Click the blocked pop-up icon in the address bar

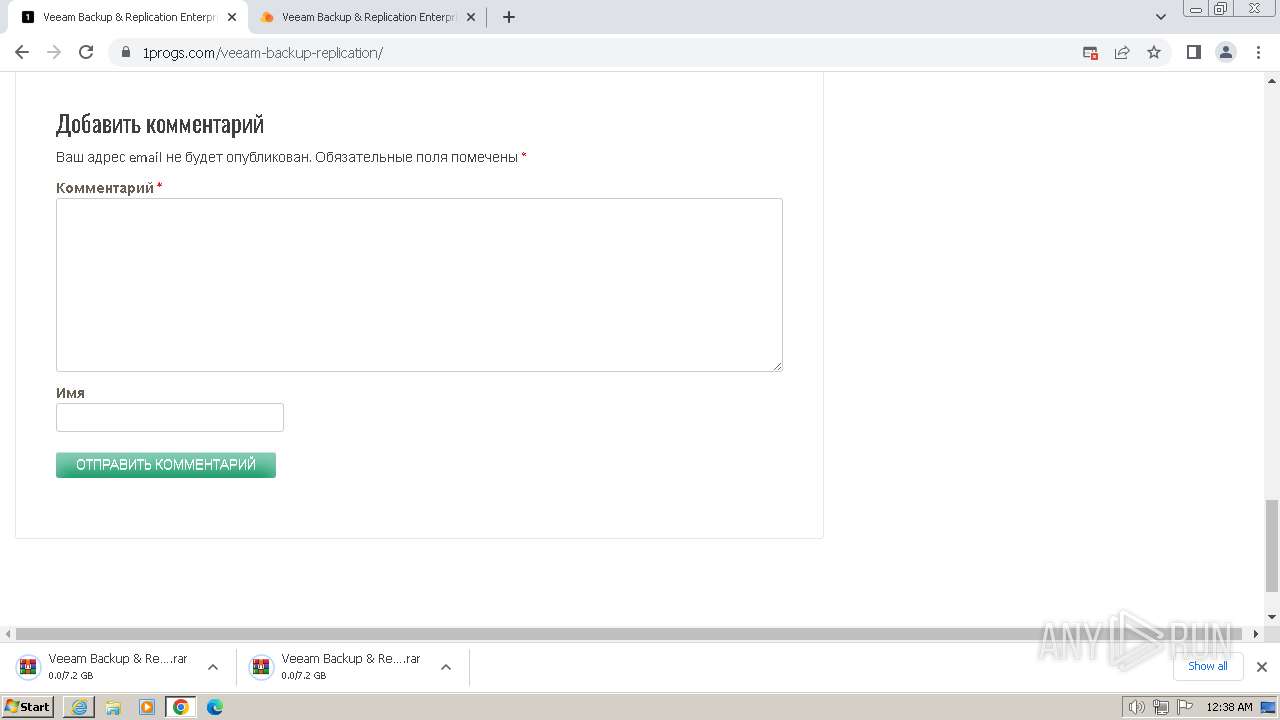[x=1091, y=53]
